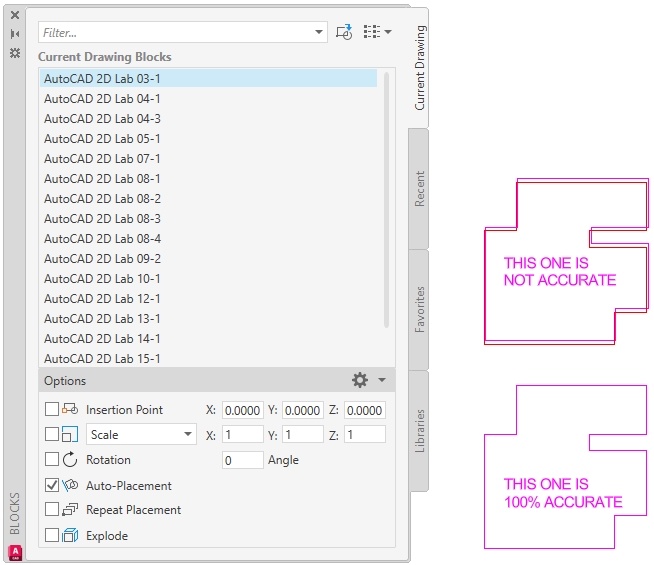Switch to the Current Drawing tab
The image size is (654, 565).
420,68
